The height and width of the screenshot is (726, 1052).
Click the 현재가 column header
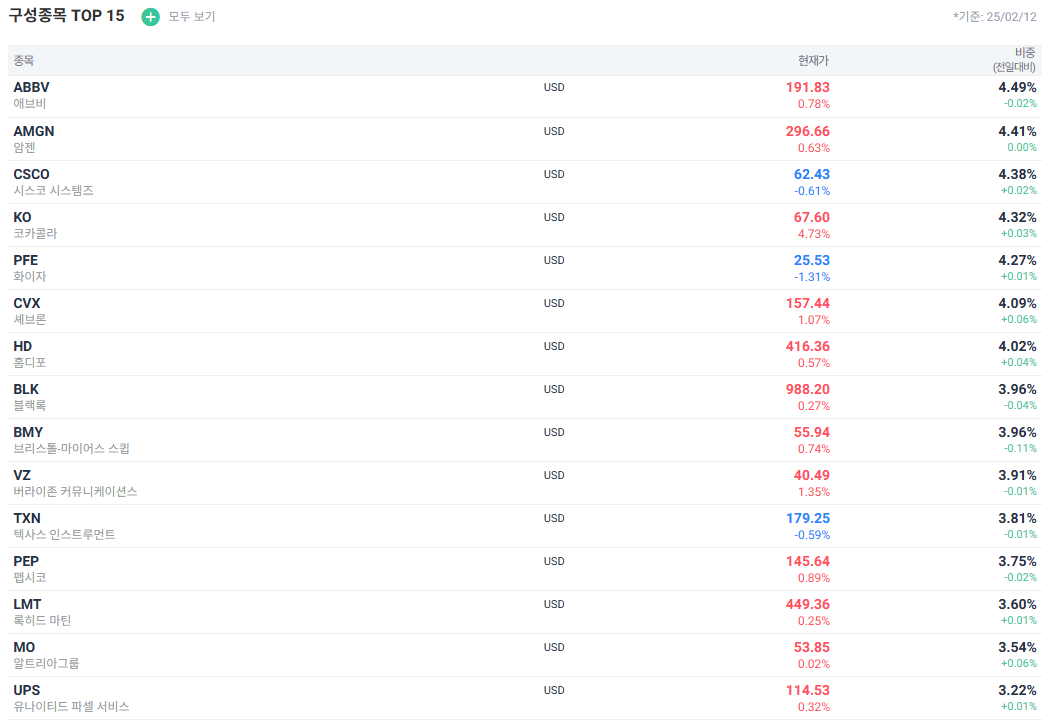[x=813, y=60]
